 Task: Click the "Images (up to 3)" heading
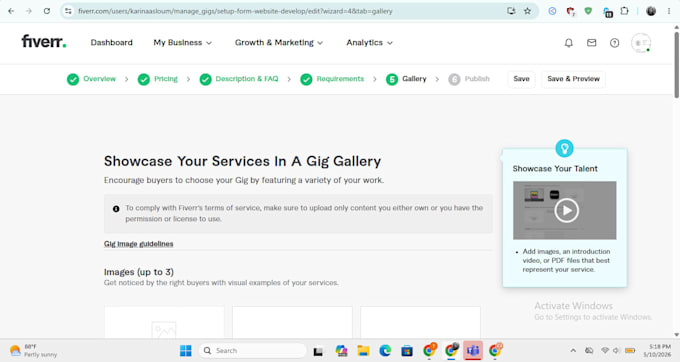coord(139,272)
